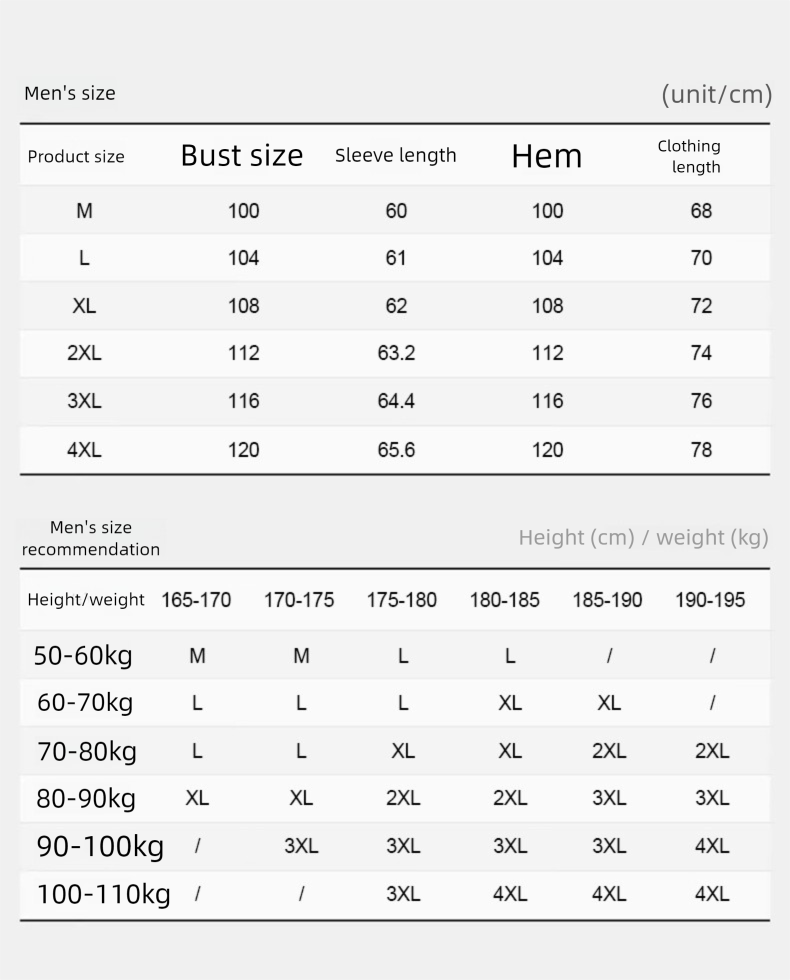Click the Bust size column header
Screen dimensions: 790x980
pos(242,156)
